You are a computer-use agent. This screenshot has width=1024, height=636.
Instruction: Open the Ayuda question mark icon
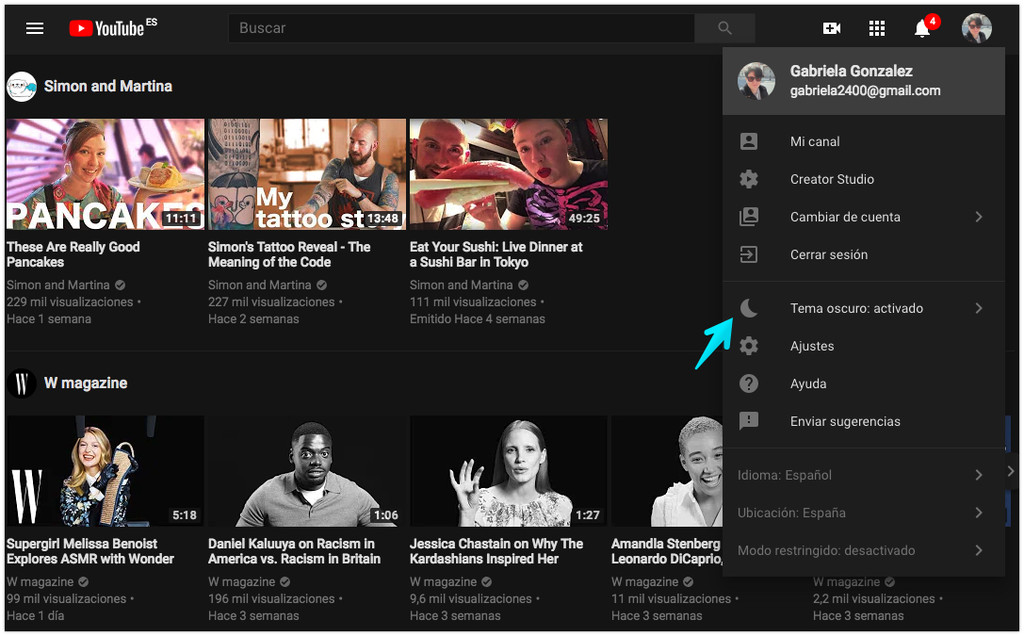(749, 383)
